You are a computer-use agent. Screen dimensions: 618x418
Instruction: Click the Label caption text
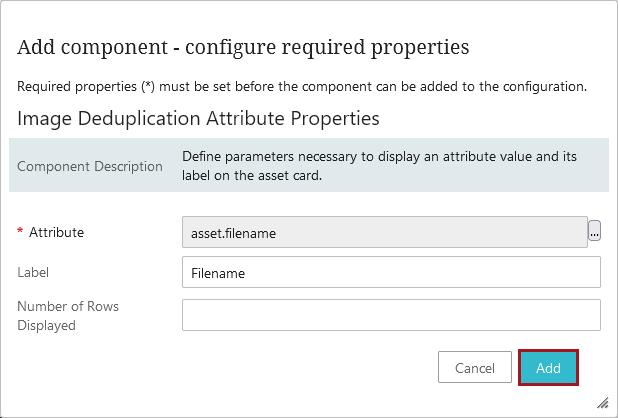click(x=34, y=271)
